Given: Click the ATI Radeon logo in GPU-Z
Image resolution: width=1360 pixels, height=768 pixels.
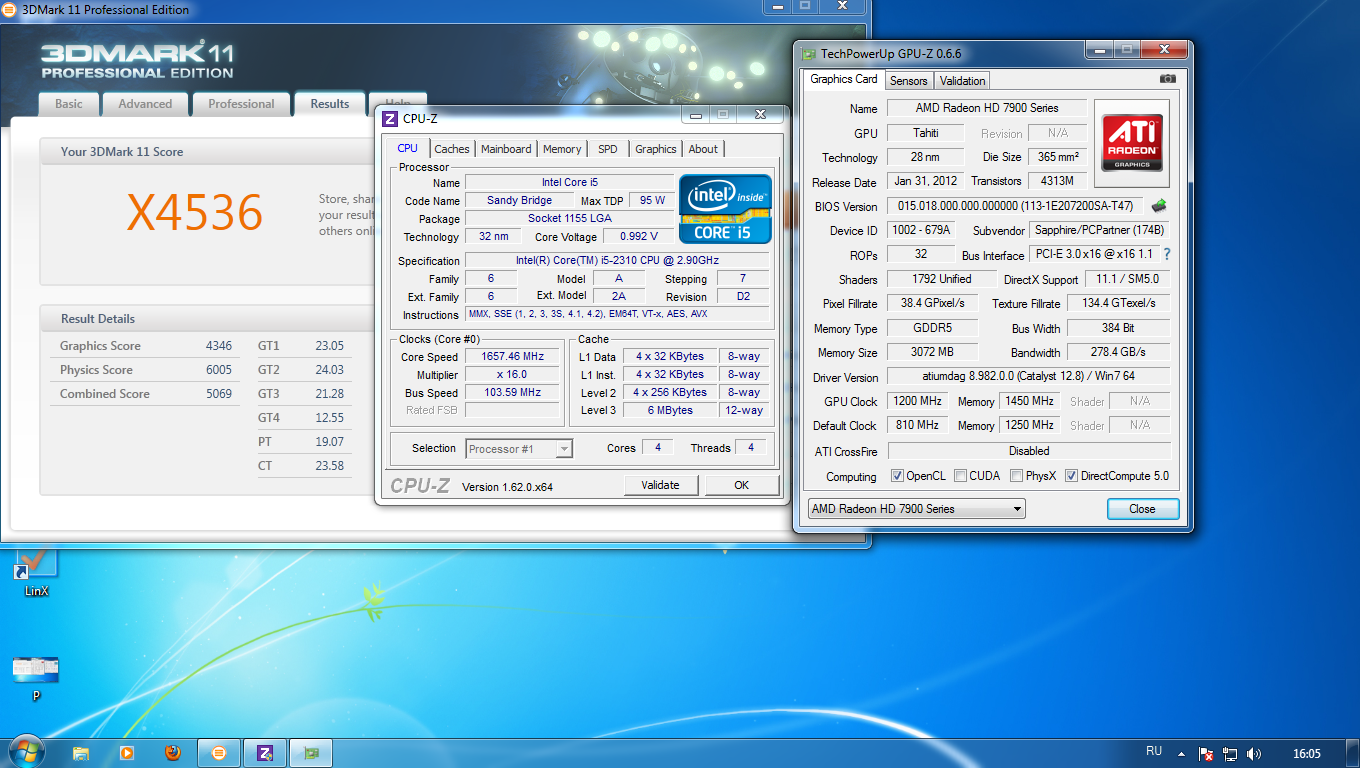Looking at the screenshot, I should (1132, 142).
